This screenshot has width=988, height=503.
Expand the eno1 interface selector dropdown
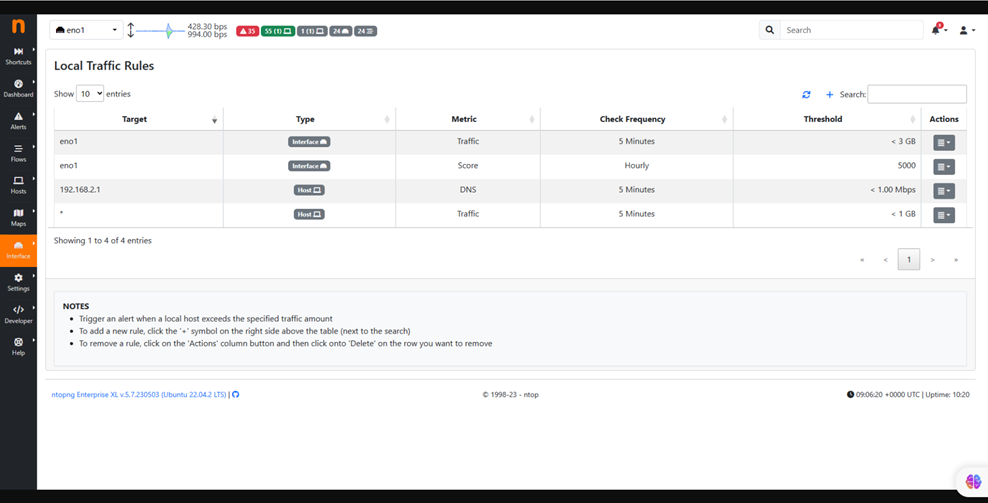(x=86, y=30)
